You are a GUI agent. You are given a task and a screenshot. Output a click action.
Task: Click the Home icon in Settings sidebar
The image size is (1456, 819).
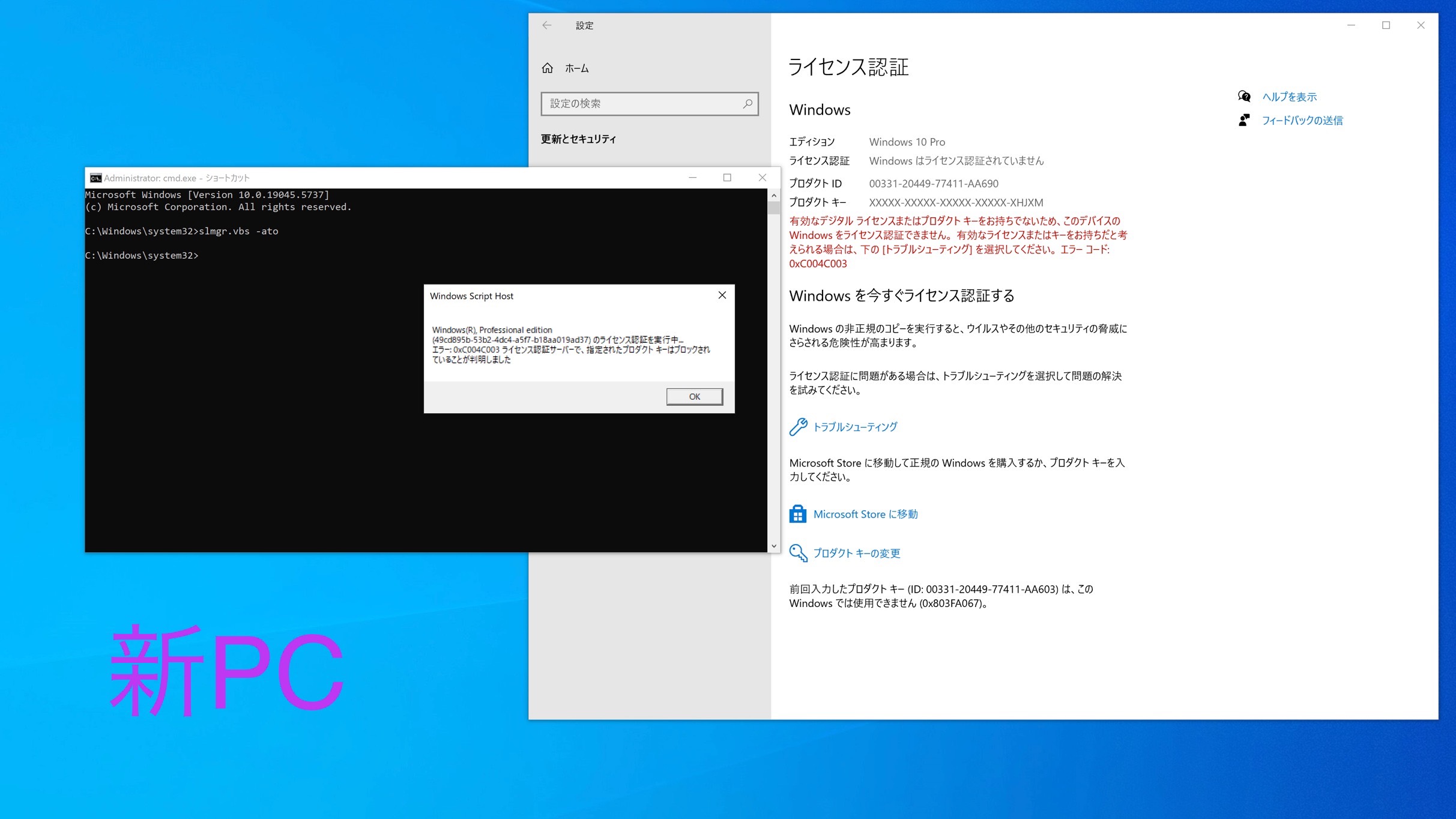pyautogui.click(x=547, y=68)
